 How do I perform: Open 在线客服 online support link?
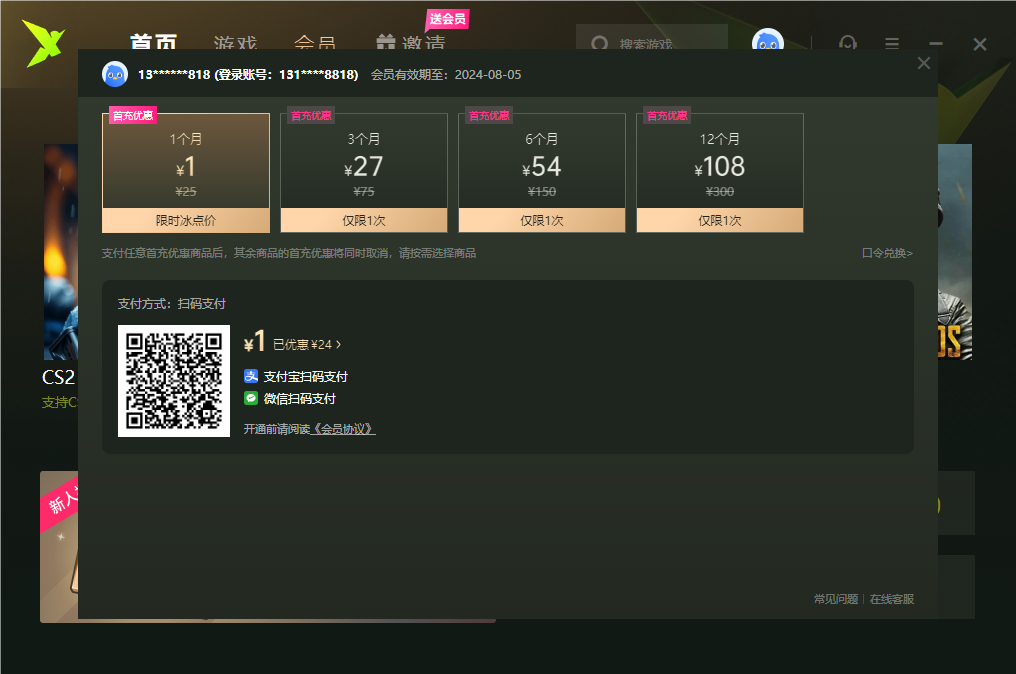(892, 599)
